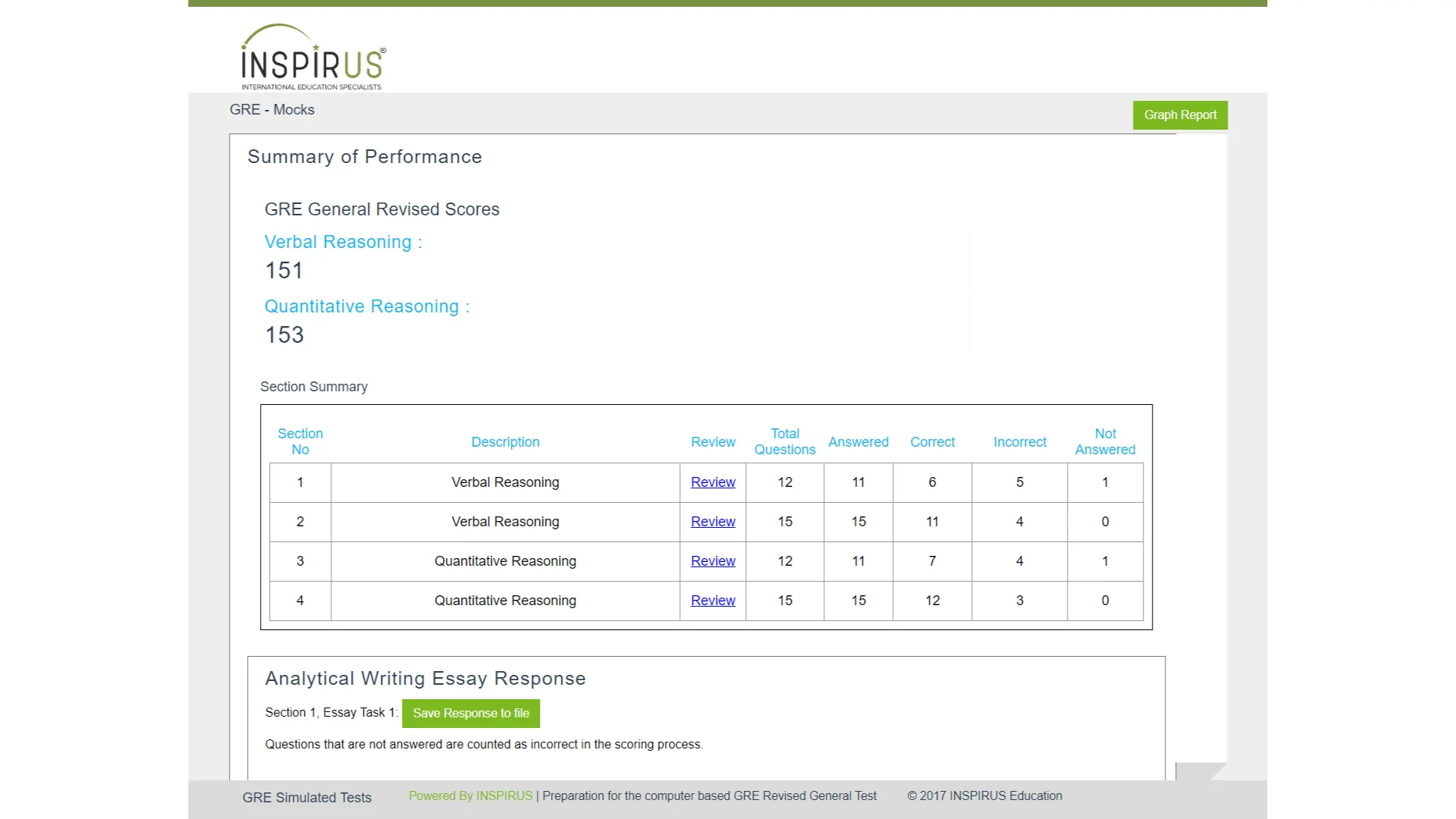The image size is (1456, 819).
Task: Click section 1 total questions 12
Action: tap(785, 482)
